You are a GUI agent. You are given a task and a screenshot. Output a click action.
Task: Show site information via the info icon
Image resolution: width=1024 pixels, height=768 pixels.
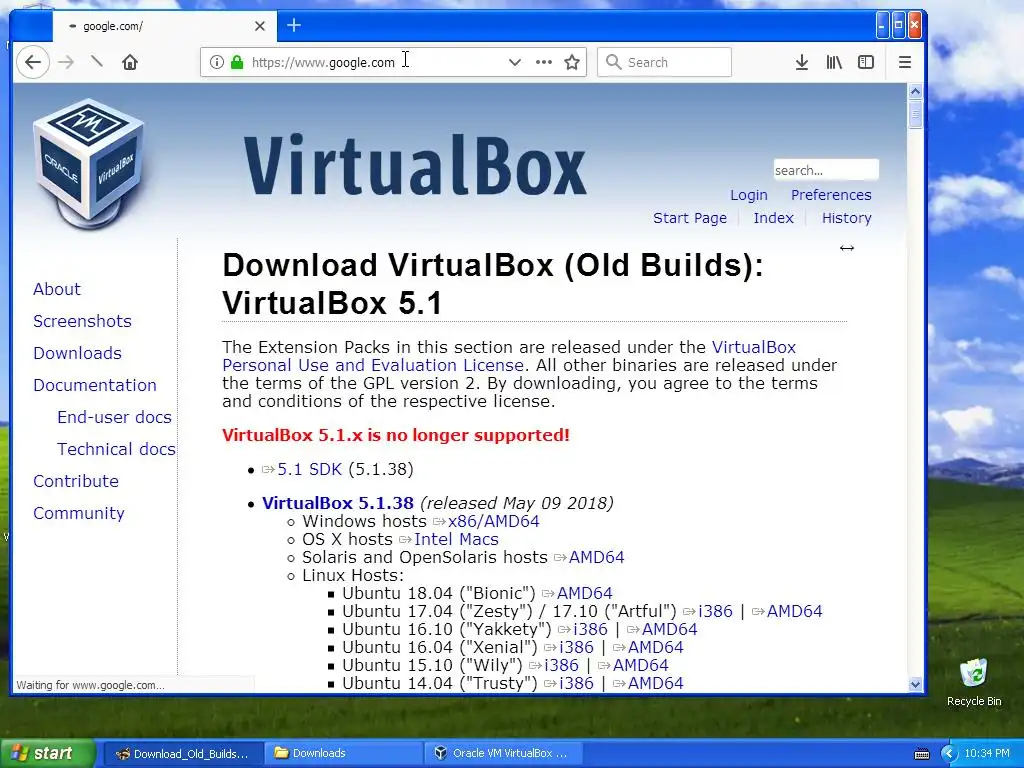[217, 62]
